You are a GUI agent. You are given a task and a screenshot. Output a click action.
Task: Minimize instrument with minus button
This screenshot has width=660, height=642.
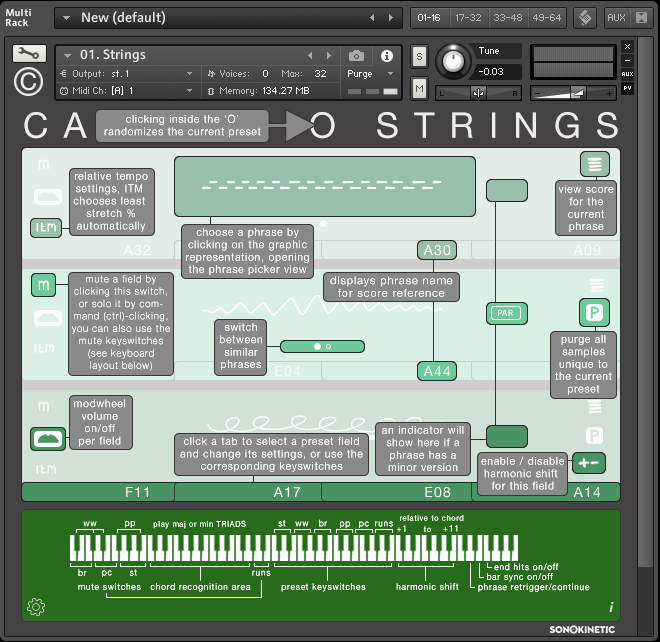(x=627, y=60)
